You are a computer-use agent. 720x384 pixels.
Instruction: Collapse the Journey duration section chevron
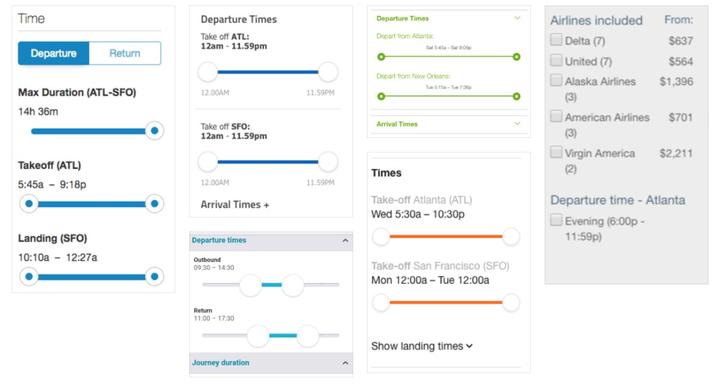click(x=345, y=363)
